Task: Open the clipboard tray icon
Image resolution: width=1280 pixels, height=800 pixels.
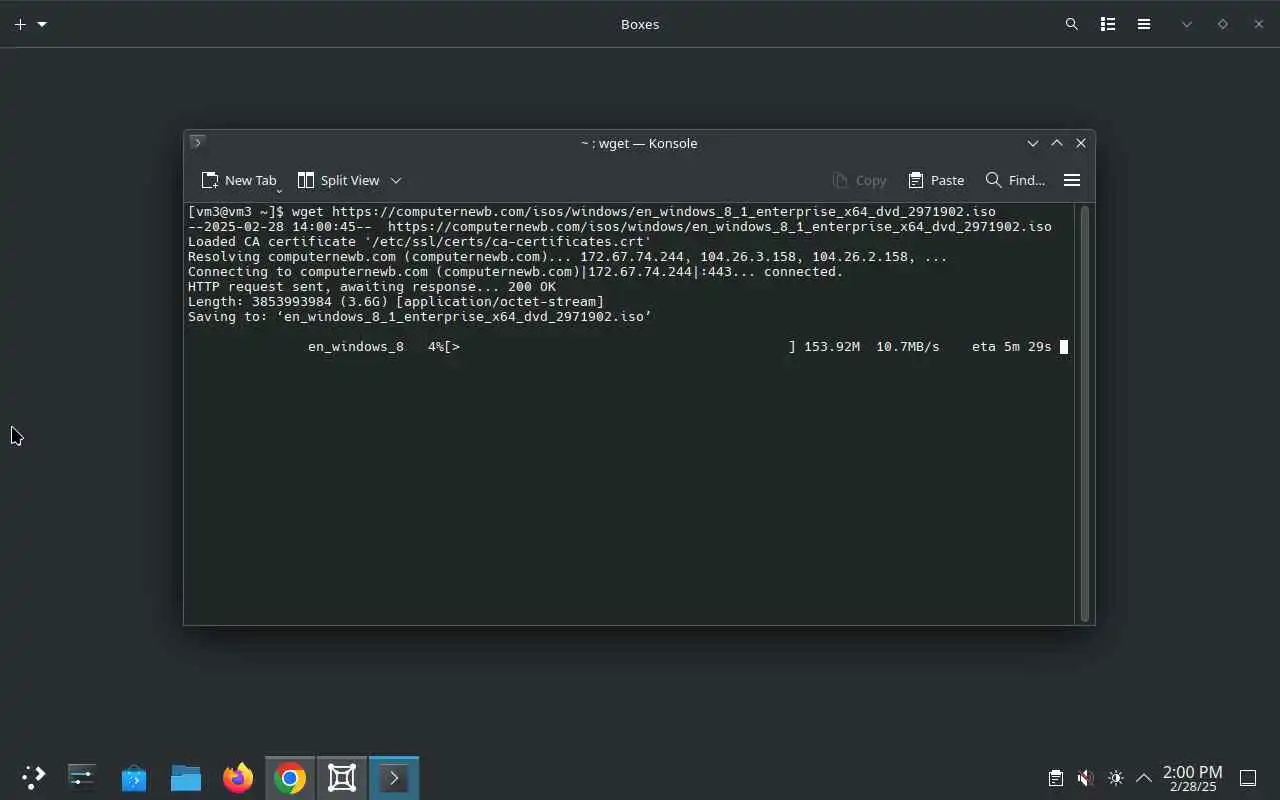Action: (1055, 778)
